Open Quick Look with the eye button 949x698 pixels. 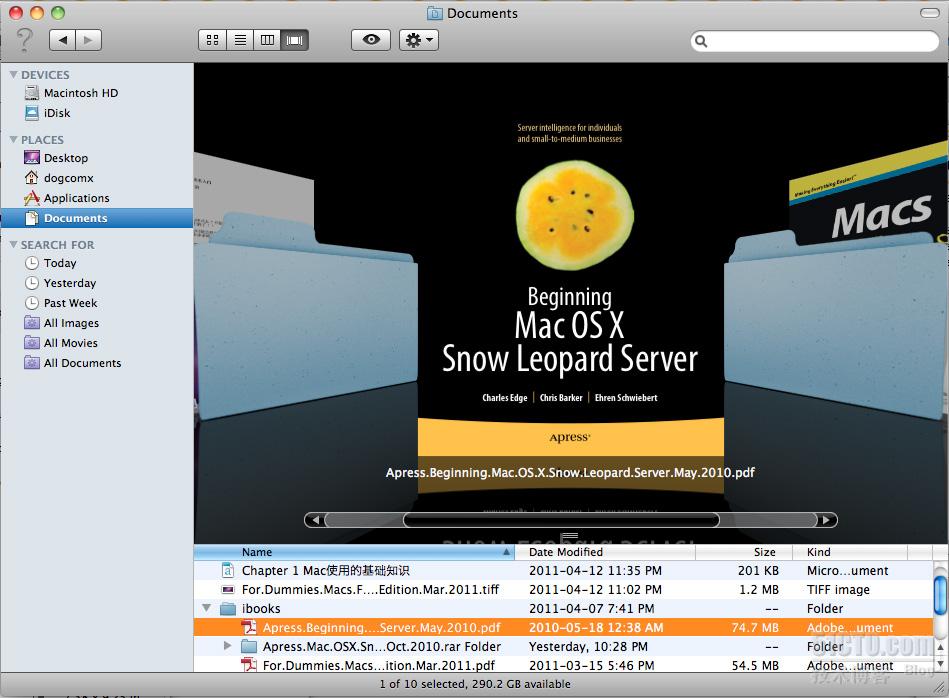(371, 40)
